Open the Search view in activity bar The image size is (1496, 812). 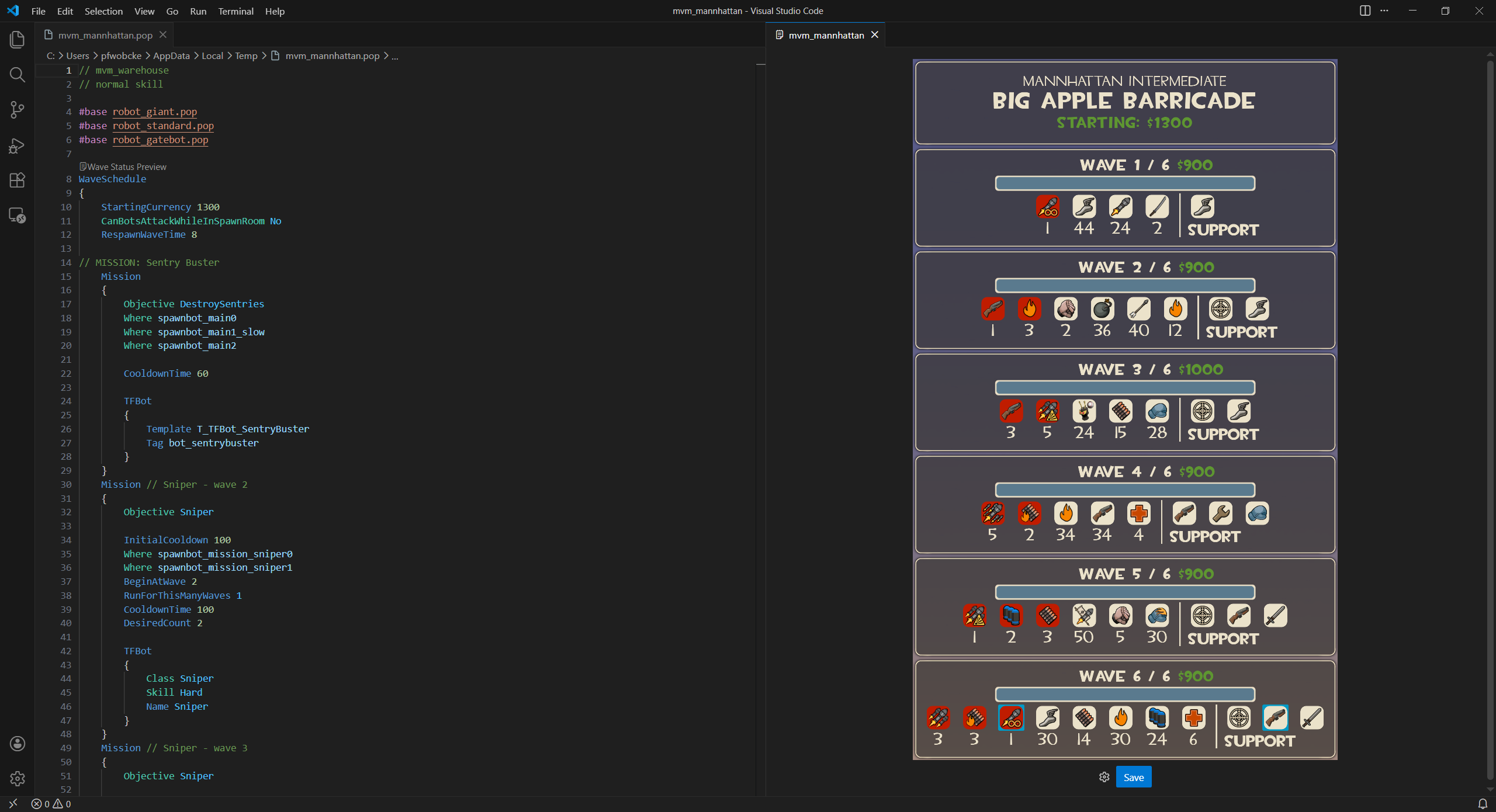(17, 75)
